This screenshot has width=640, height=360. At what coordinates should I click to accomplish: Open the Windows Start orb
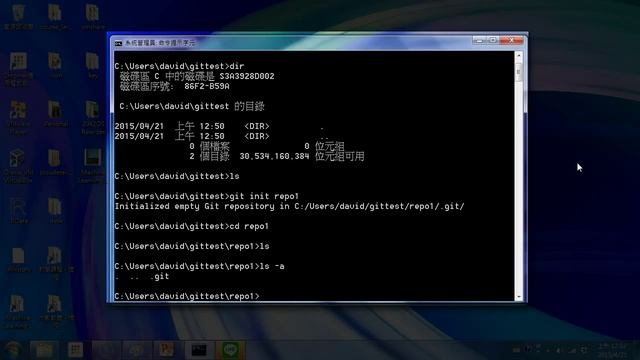click(x=13, y=350)
